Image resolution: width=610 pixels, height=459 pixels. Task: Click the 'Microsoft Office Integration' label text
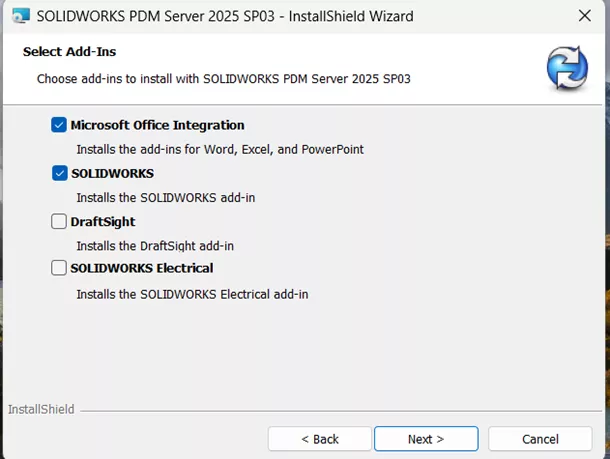coord(157,125)
